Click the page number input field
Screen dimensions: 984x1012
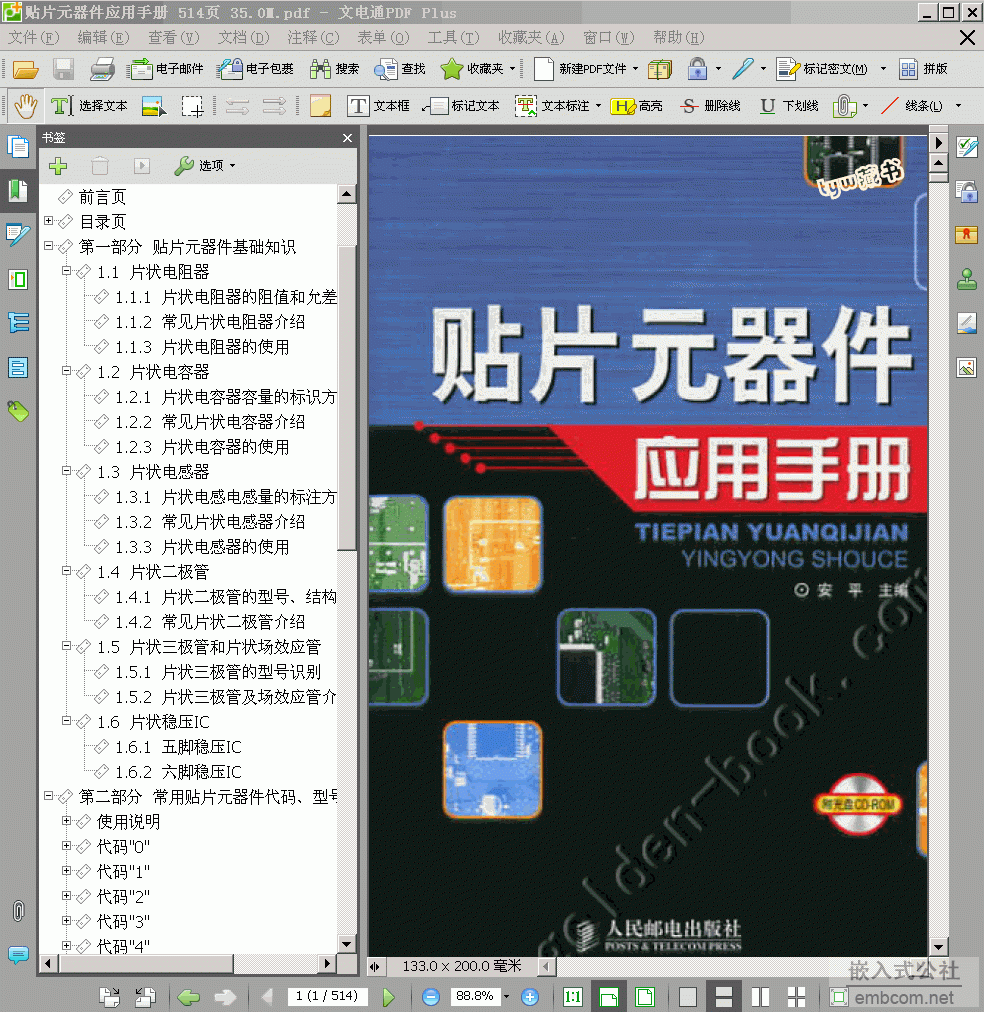[x=326, y=996]
